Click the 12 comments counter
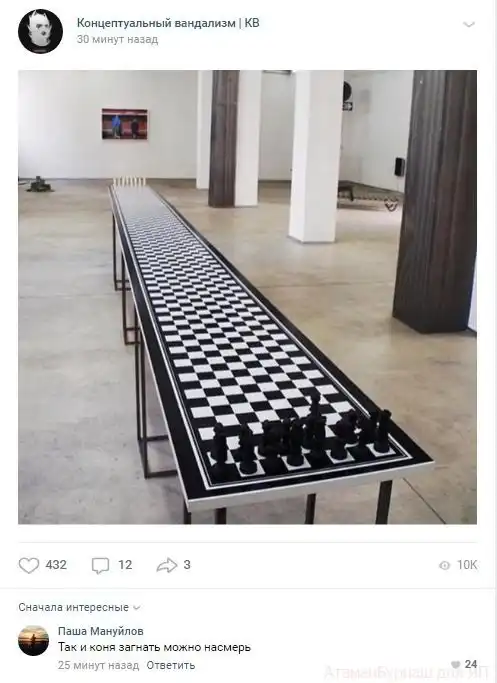 coord(125,565)
